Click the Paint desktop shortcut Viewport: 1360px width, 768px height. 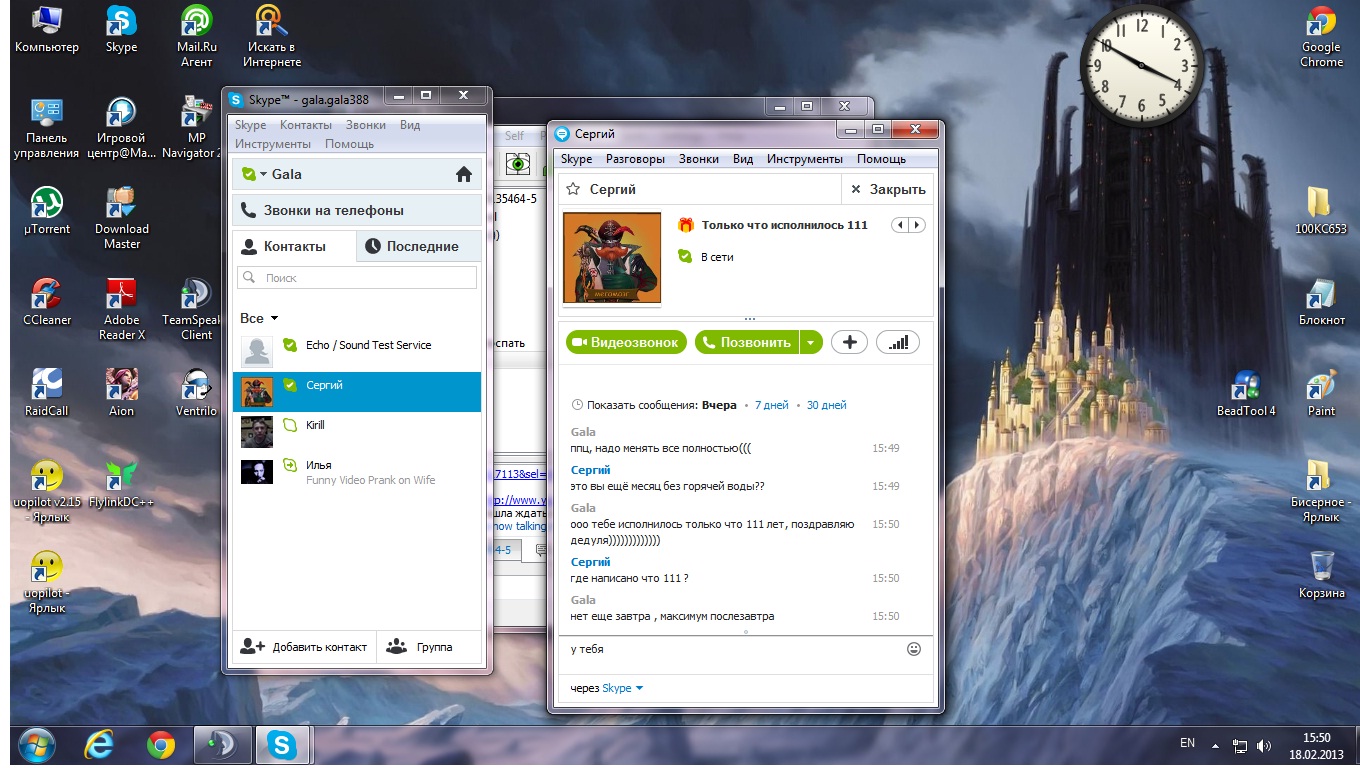(1321, 394)
